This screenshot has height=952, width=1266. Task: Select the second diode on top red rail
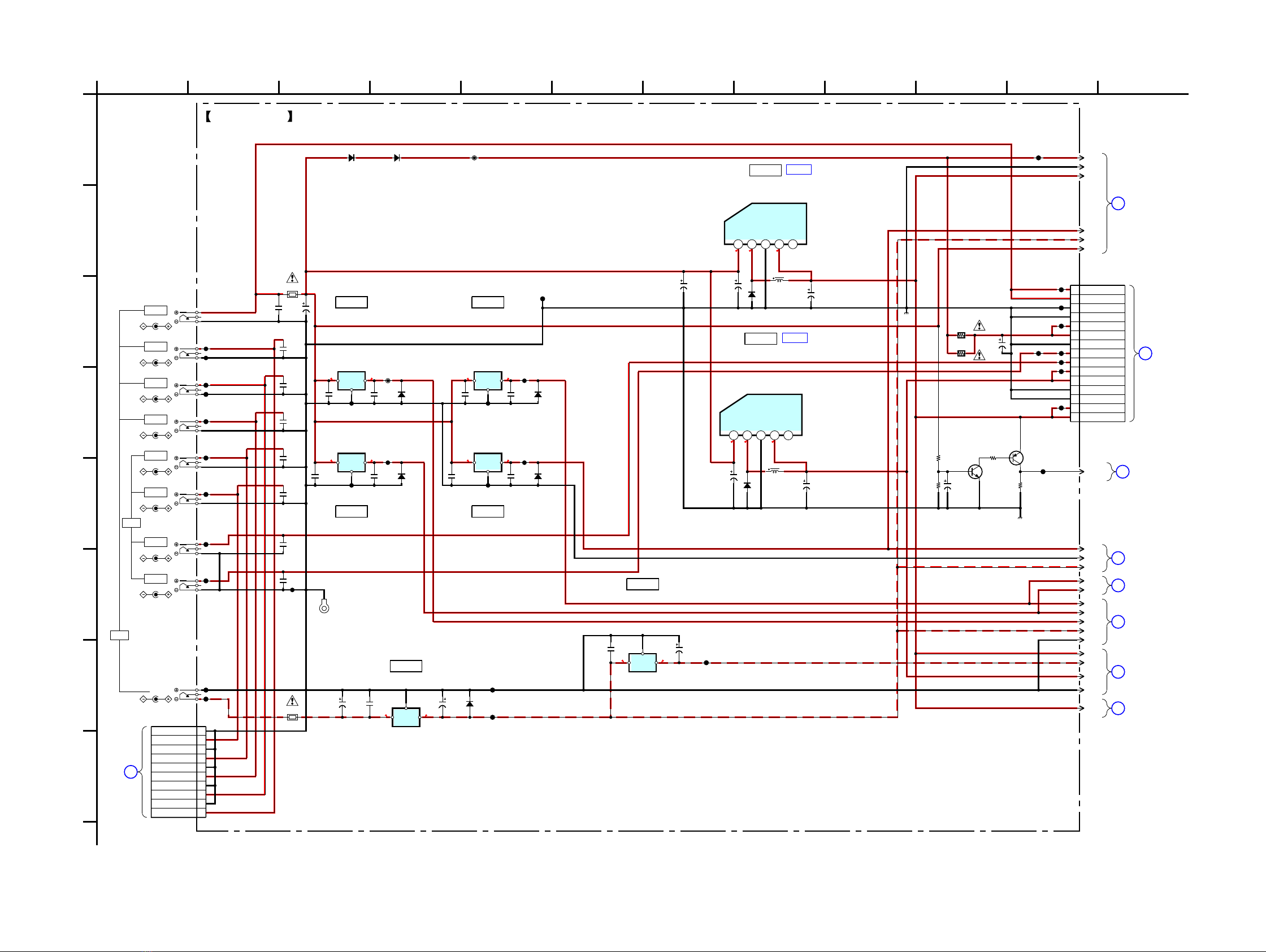point(397,158)
